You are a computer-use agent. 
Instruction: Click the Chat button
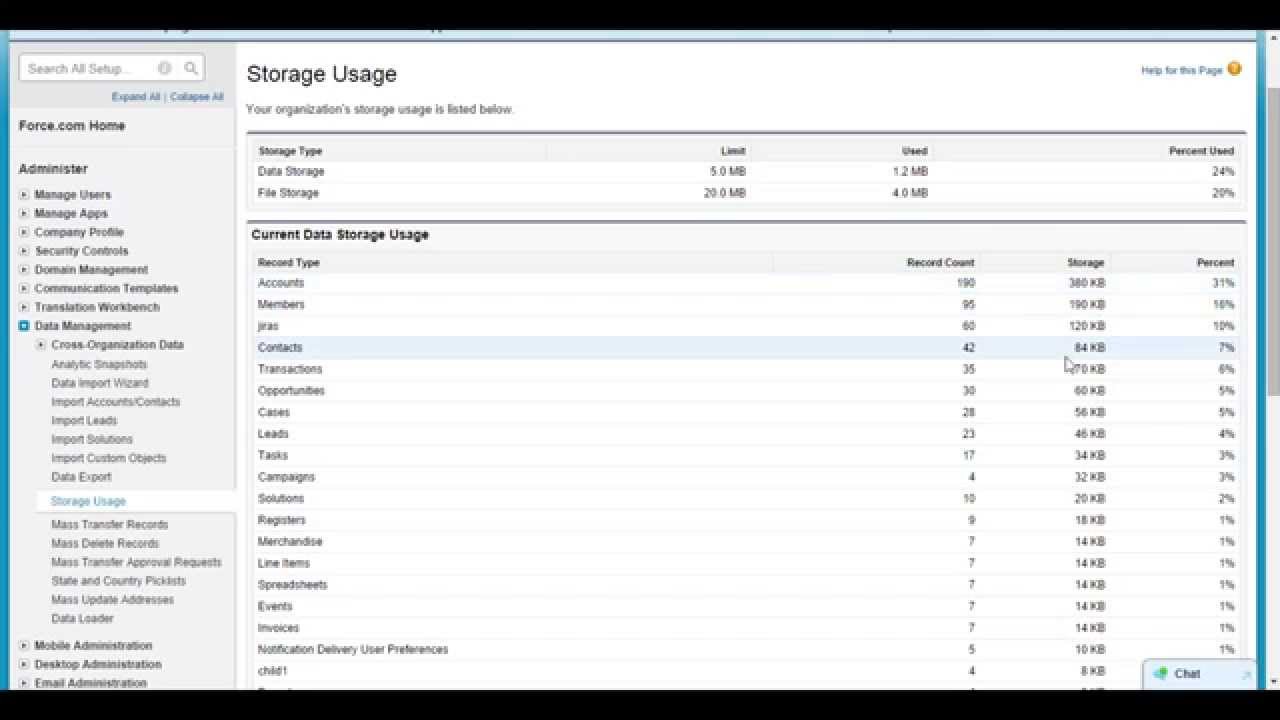coord(1199,674)
